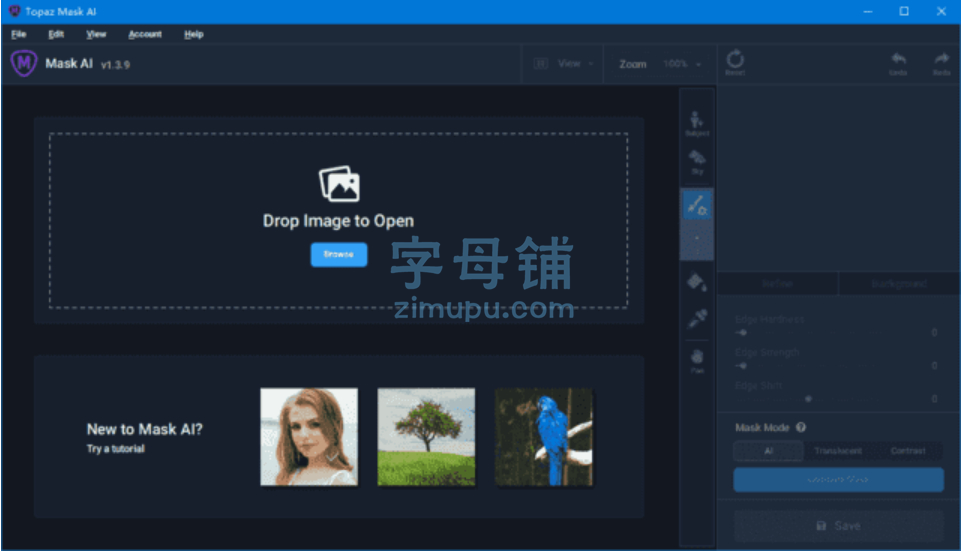This screenshot has width=962, height=551.
Task: Open the Edit menu
Action: [56, 34]
